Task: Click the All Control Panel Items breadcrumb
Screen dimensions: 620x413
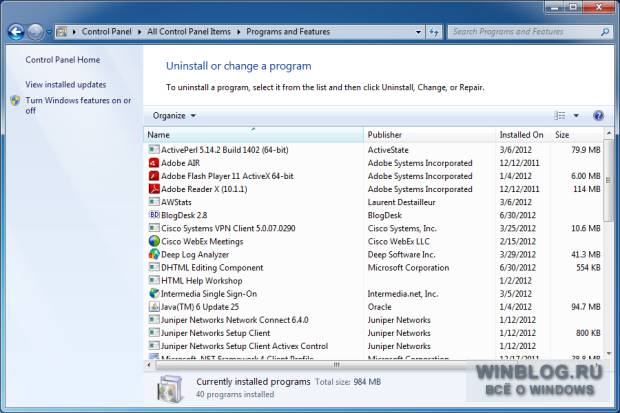Action: pyautogui.click(x=189, y=32)
